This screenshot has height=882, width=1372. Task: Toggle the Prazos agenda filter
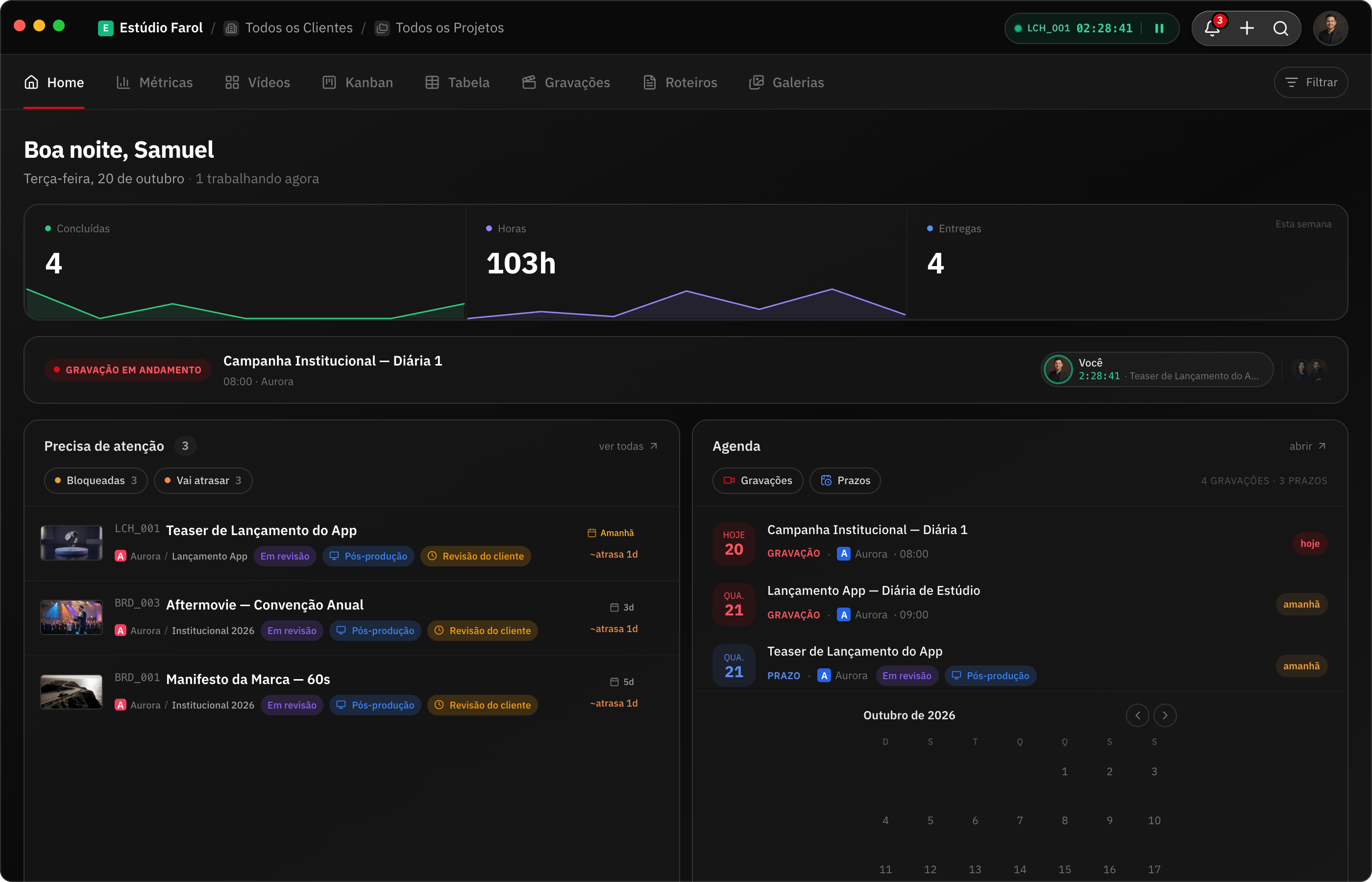pos(845,481)
